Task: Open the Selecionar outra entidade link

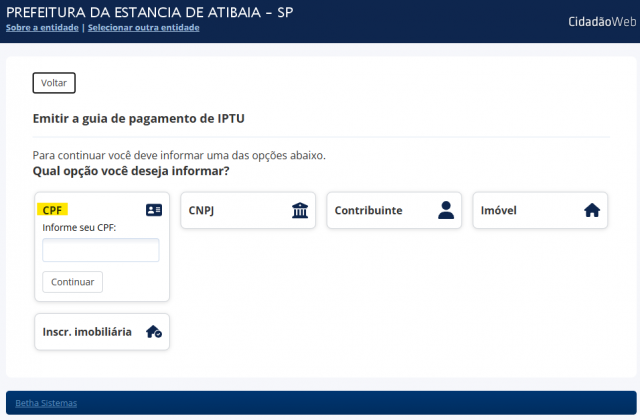Action: tap(143, 28)
